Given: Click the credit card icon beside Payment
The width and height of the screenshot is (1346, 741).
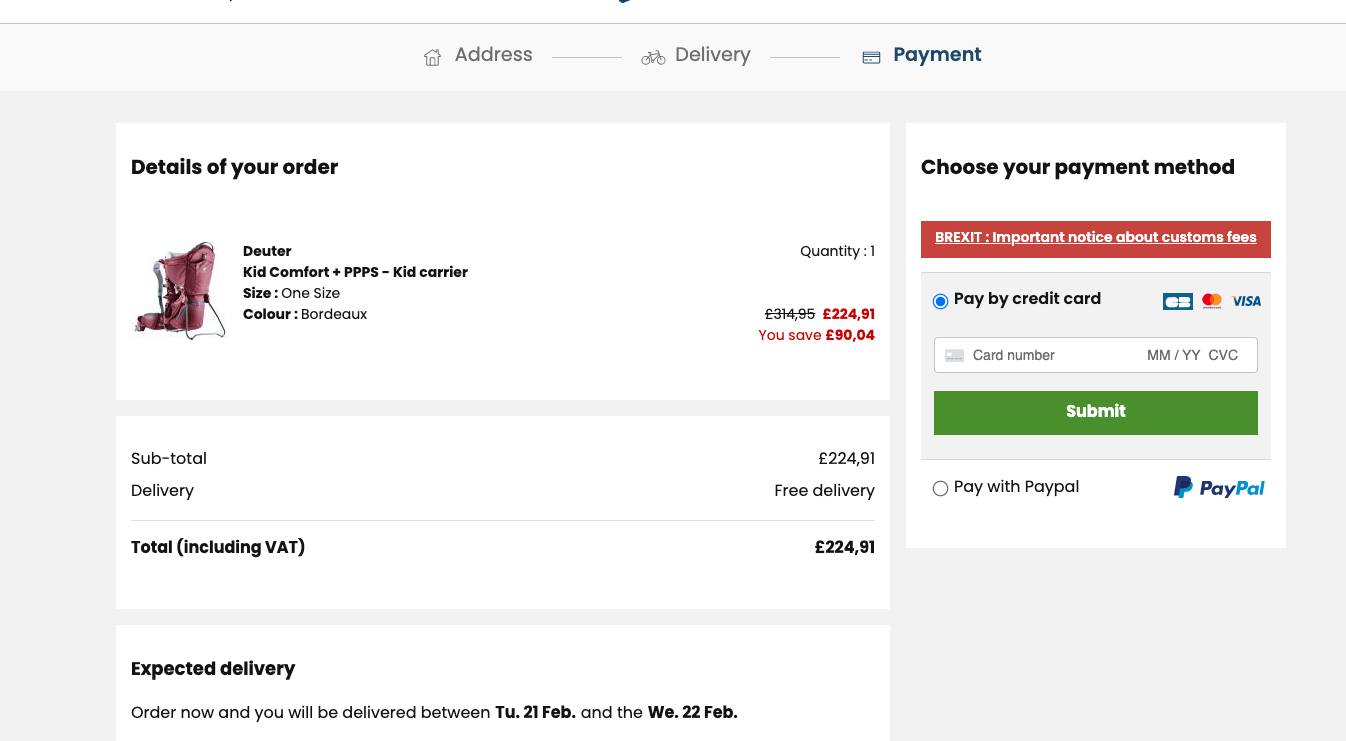Looking at the screenshot, I should [871, 57].
